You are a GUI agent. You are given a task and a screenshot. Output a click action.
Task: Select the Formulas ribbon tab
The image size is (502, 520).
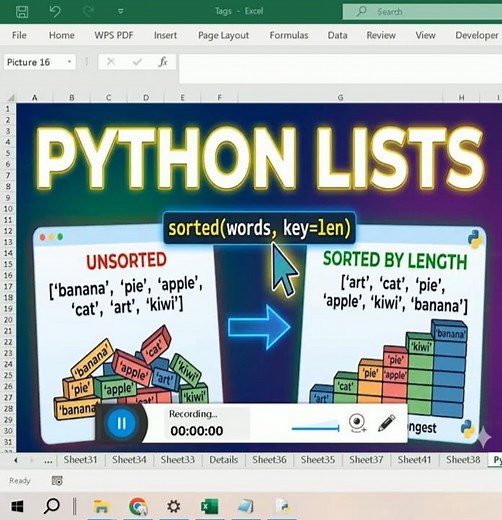pyautogui.click(x=289, y=35)
